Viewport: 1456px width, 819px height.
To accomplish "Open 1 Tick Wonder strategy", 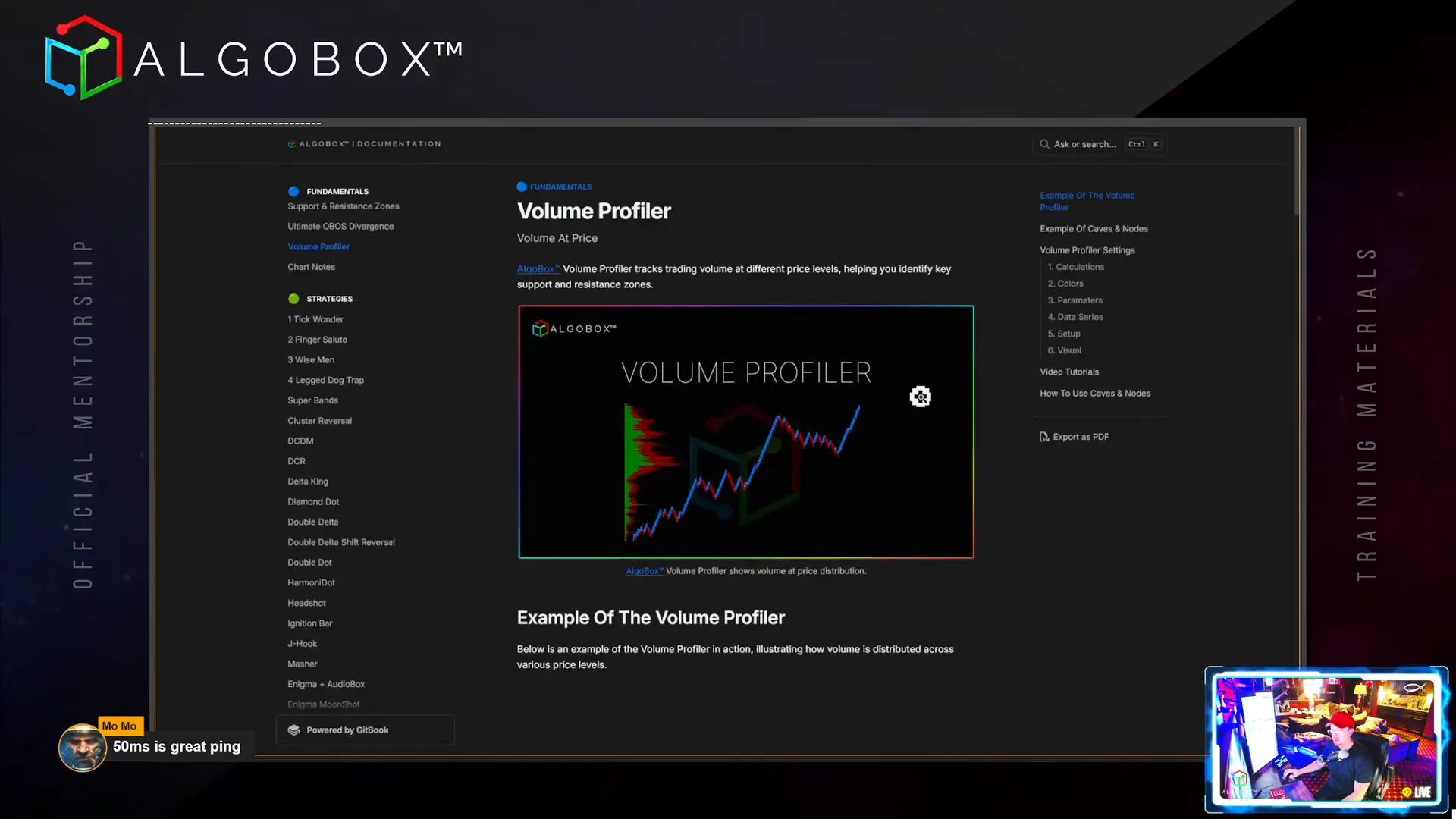I will [315, 320].
